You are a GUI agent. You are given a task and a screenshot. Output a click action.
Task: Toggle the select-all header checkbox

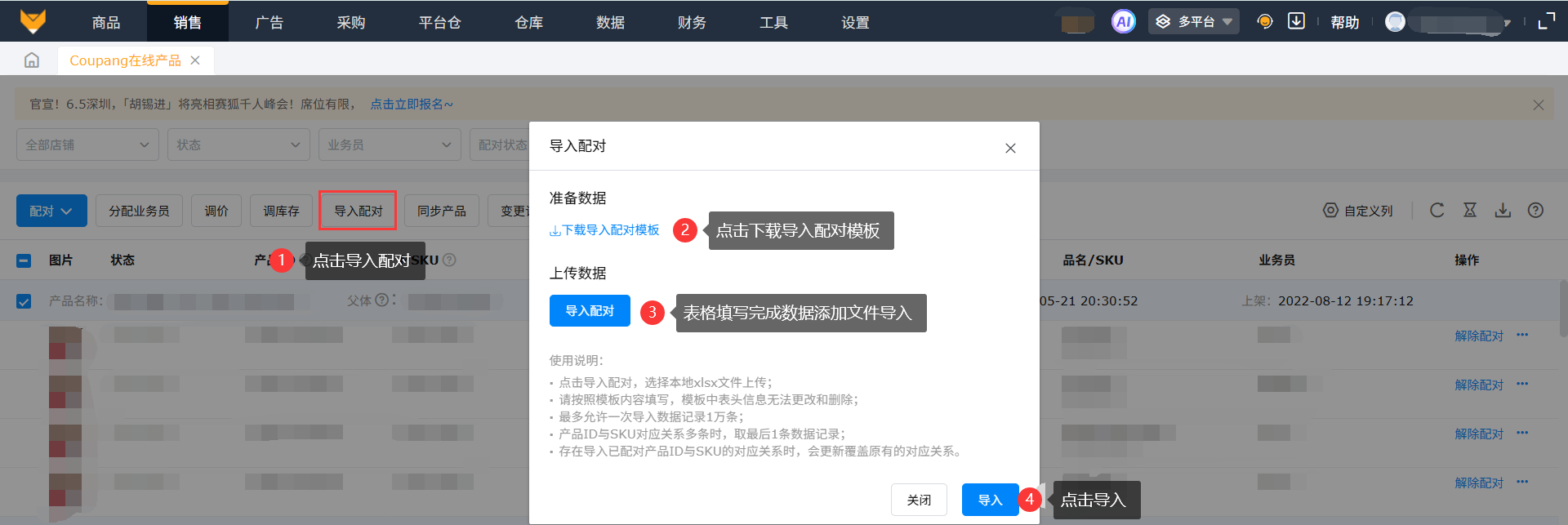coord(24,260)
